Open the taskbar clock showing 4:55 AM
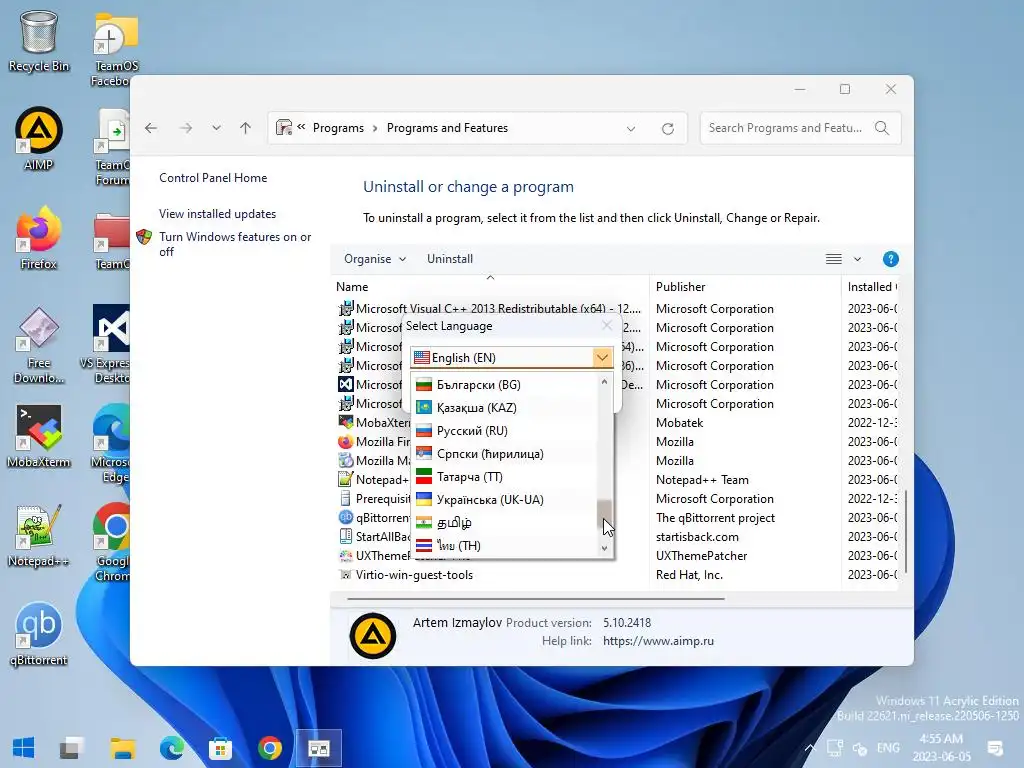The width and height of the screenshot is (1024, 768). coord(940,748)
